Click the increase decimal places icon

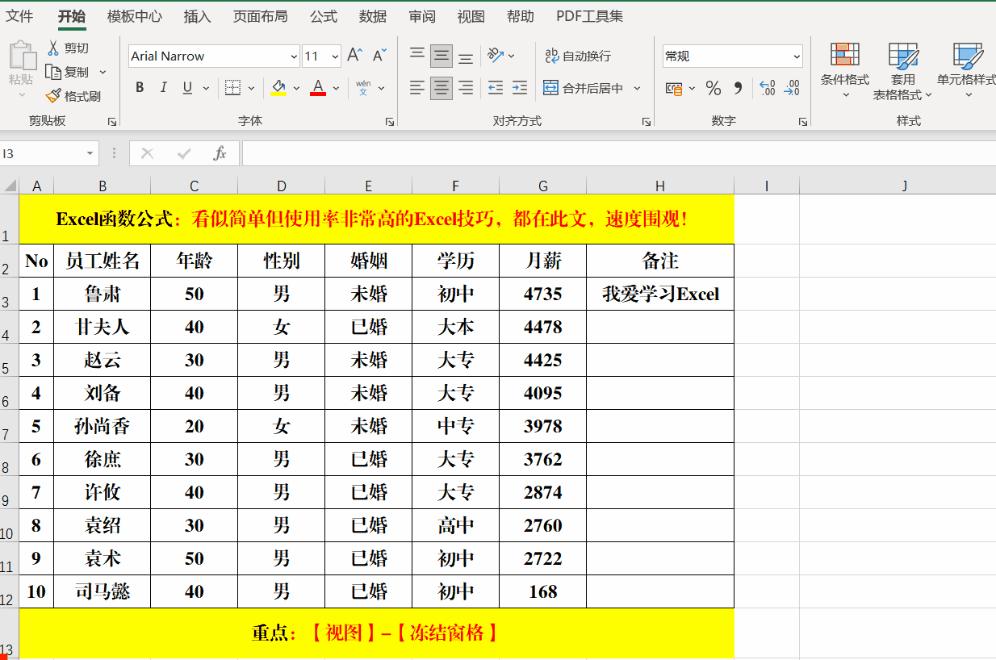click(766, 88)
